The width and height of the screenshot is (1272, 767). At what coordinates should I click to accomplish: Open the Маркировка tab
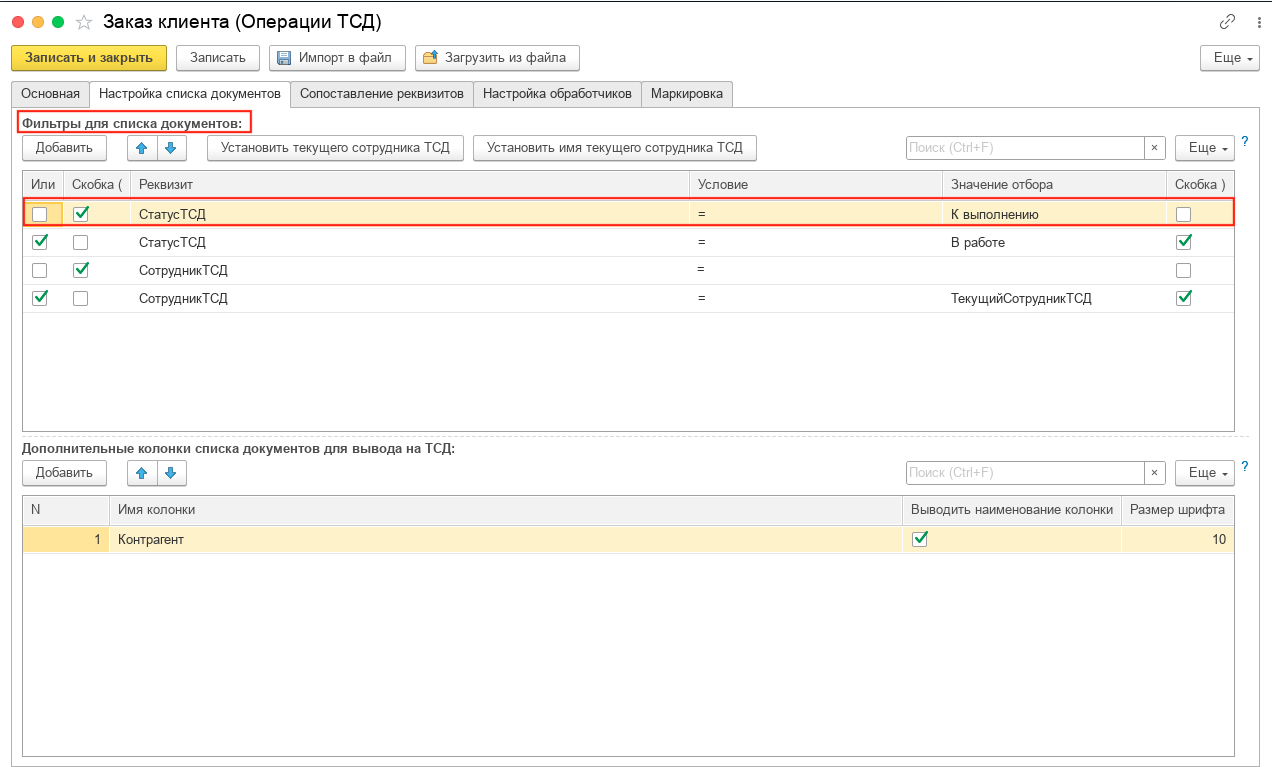(x=687, y=94)
